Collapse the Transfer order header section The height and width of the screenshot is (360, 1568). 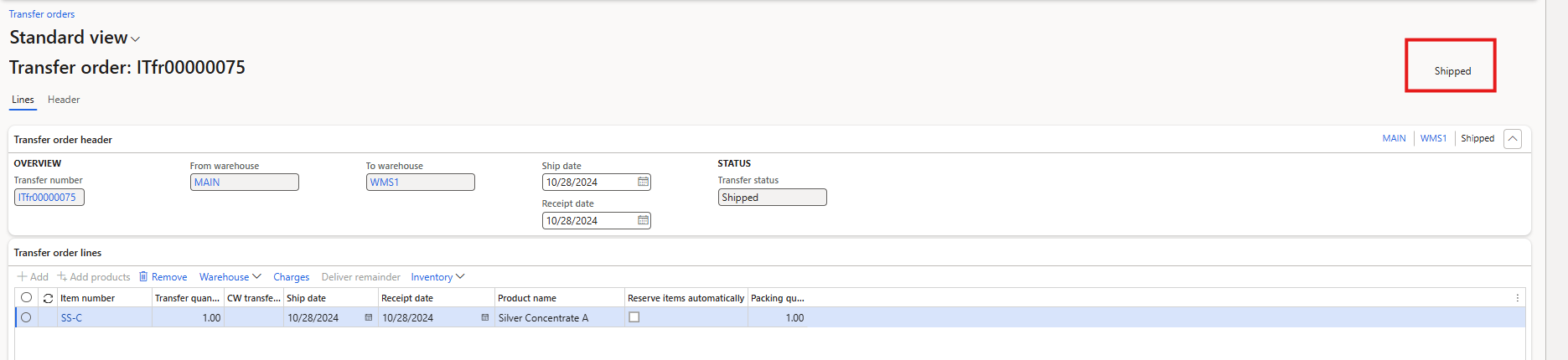click(x=1512, y=139)
